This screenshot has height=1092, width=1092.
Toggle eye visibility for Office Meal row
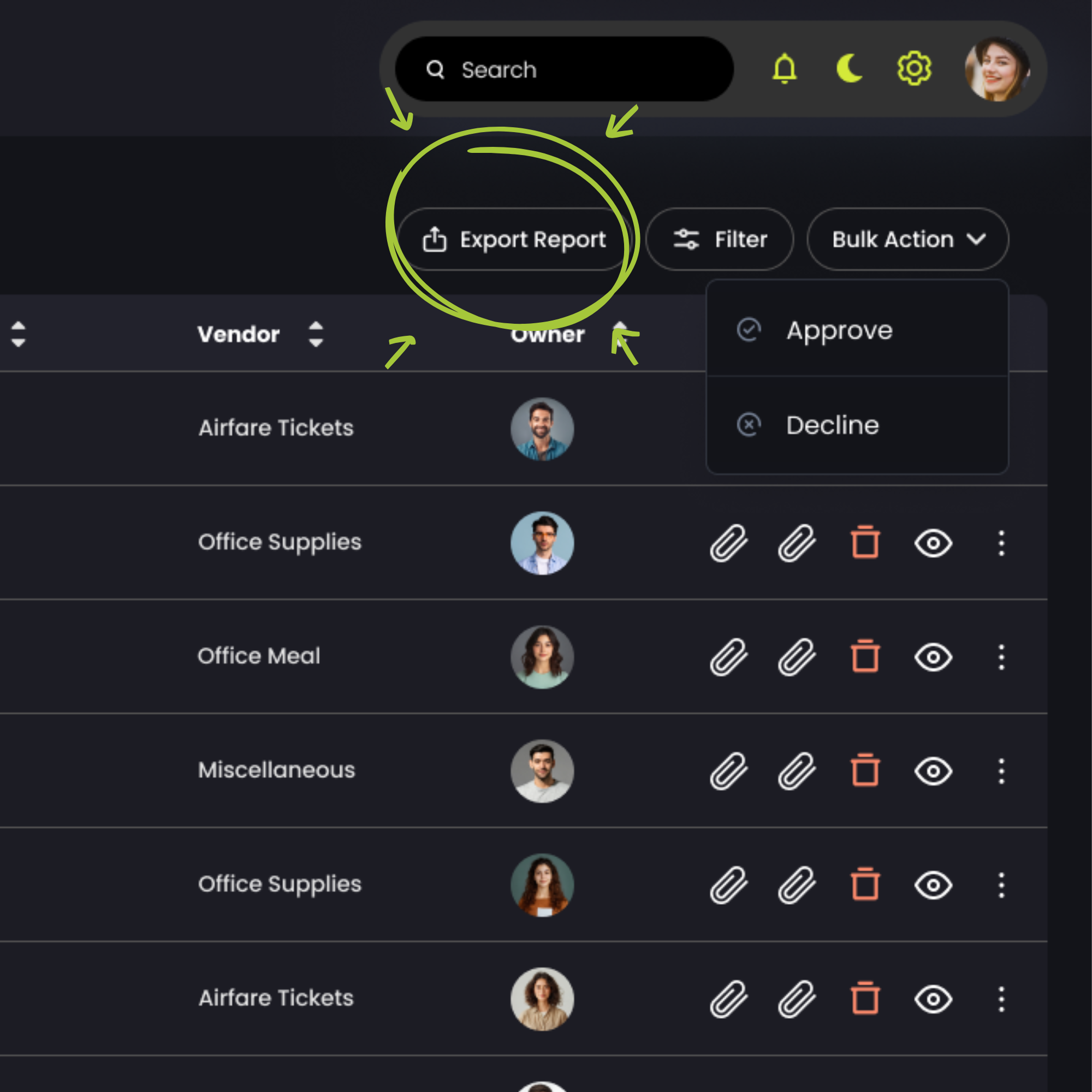coord(933,657)
